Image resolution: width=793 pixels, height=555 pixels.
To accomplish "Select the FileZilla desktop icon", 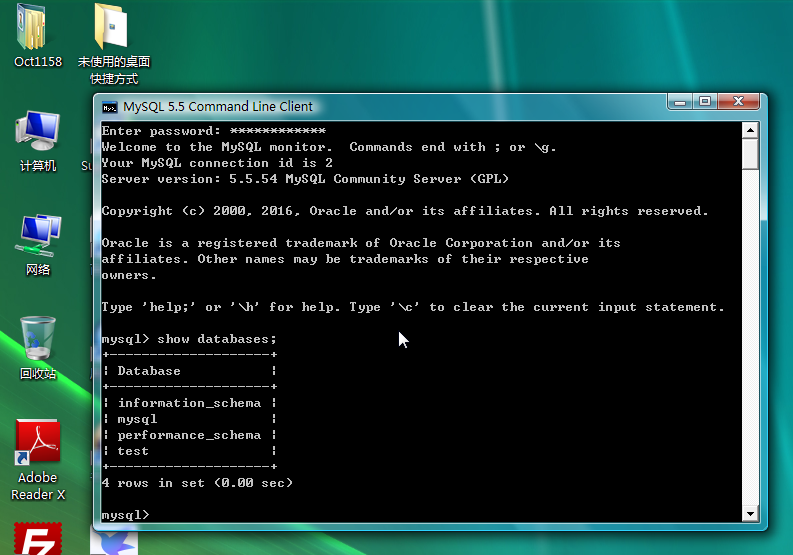I will pyautogui.click(x=38, y=540).
